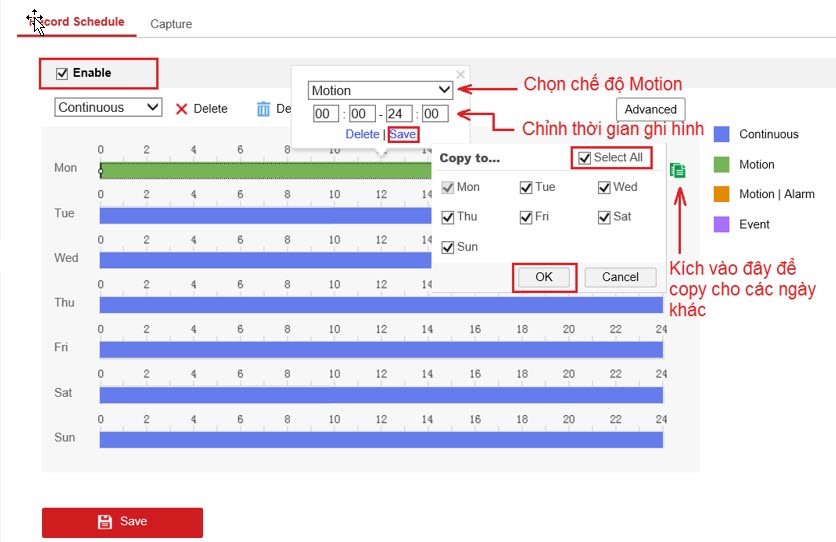Expand the Motion mode dropdown
The image size is (836, 542).
[381, 91]
